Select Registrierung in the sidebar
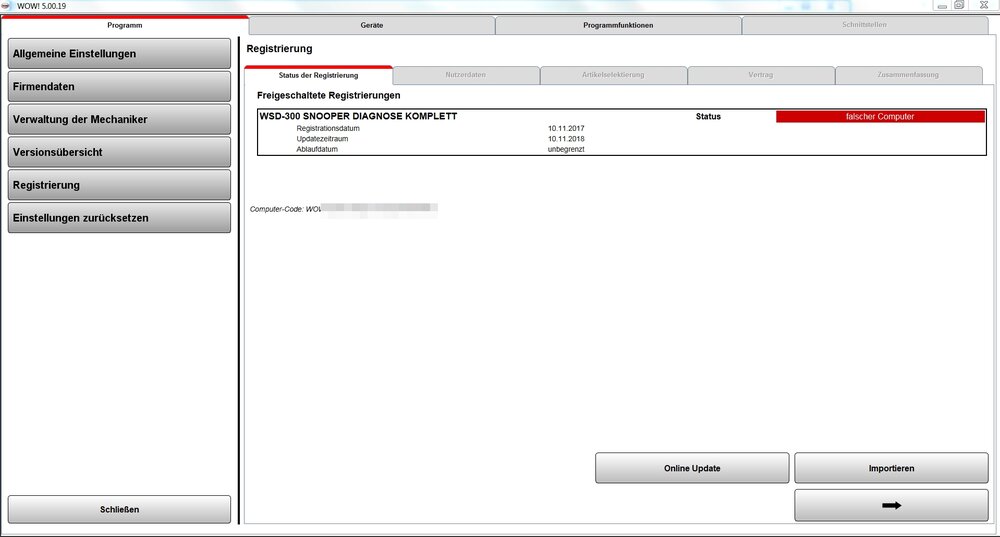This screenshot has width=1000, height=537. click(119, 185)
